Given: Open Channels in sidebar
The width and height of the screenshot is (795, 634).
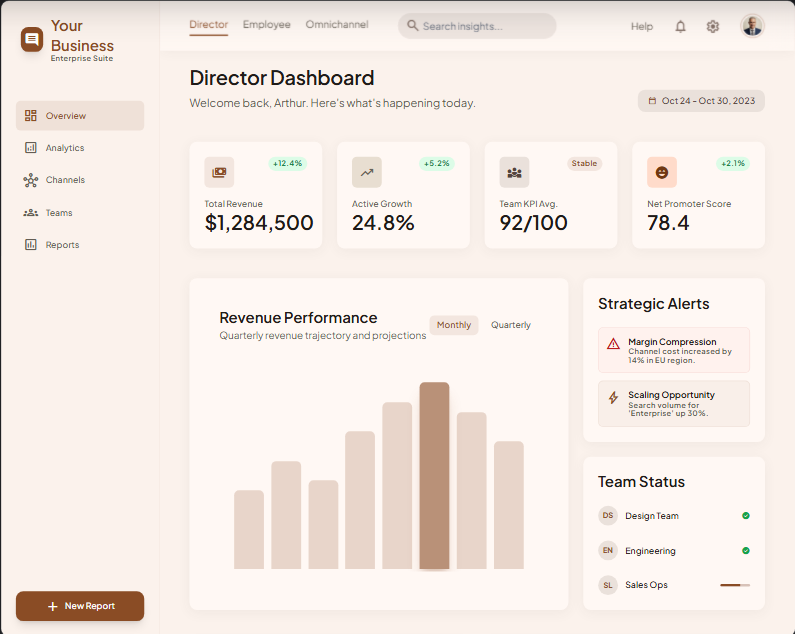Looking at the screenshot, I should (80, 180).
